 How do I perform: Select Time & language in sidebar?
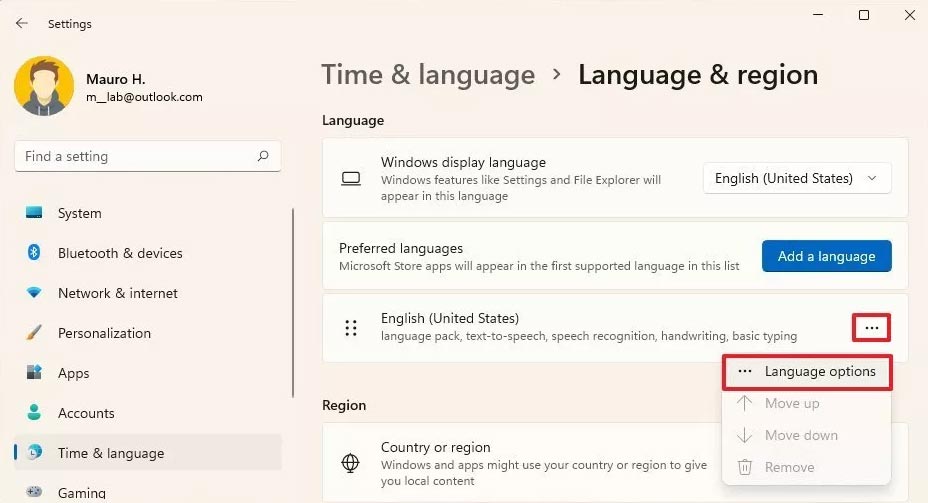[147, 453]
